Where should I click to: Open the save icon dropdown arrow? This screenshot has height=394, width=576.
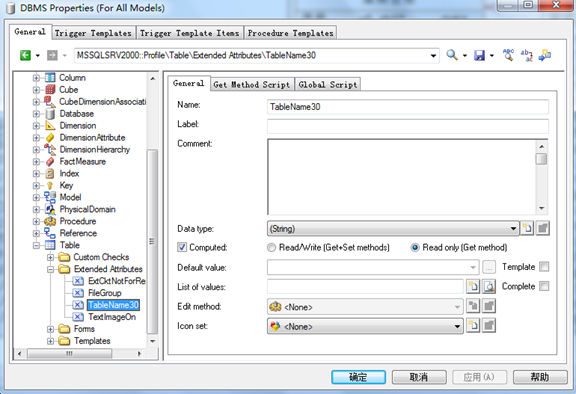click(x=492, y=56)
